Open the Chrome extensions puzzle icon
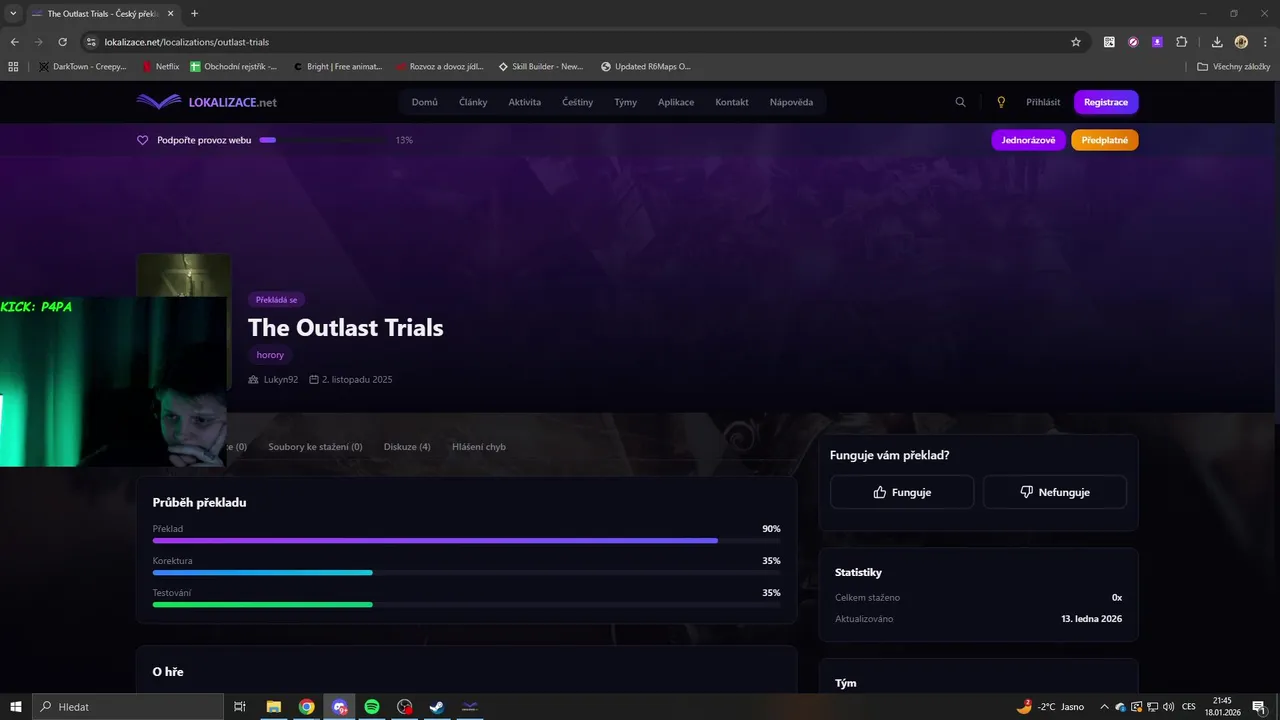1280x720 pixels. pyautogui.click(x=1181, y=42)
